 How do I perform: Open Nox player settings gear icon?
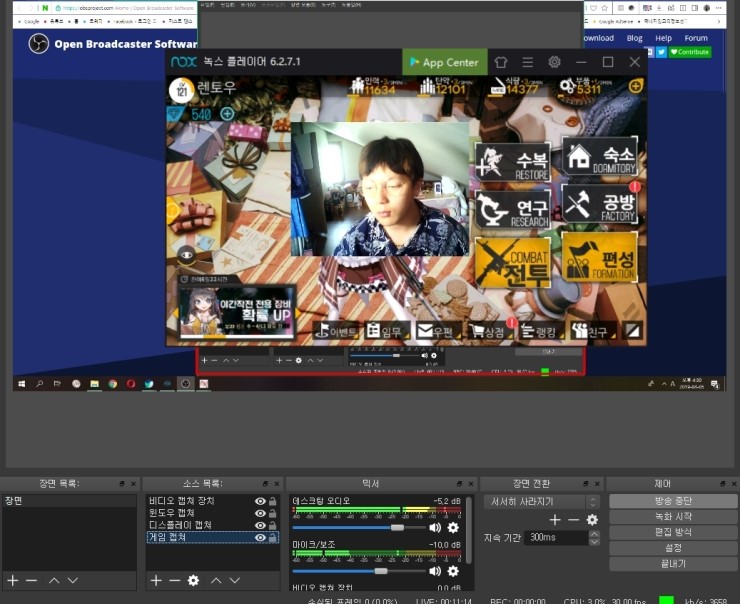[555, 62]
